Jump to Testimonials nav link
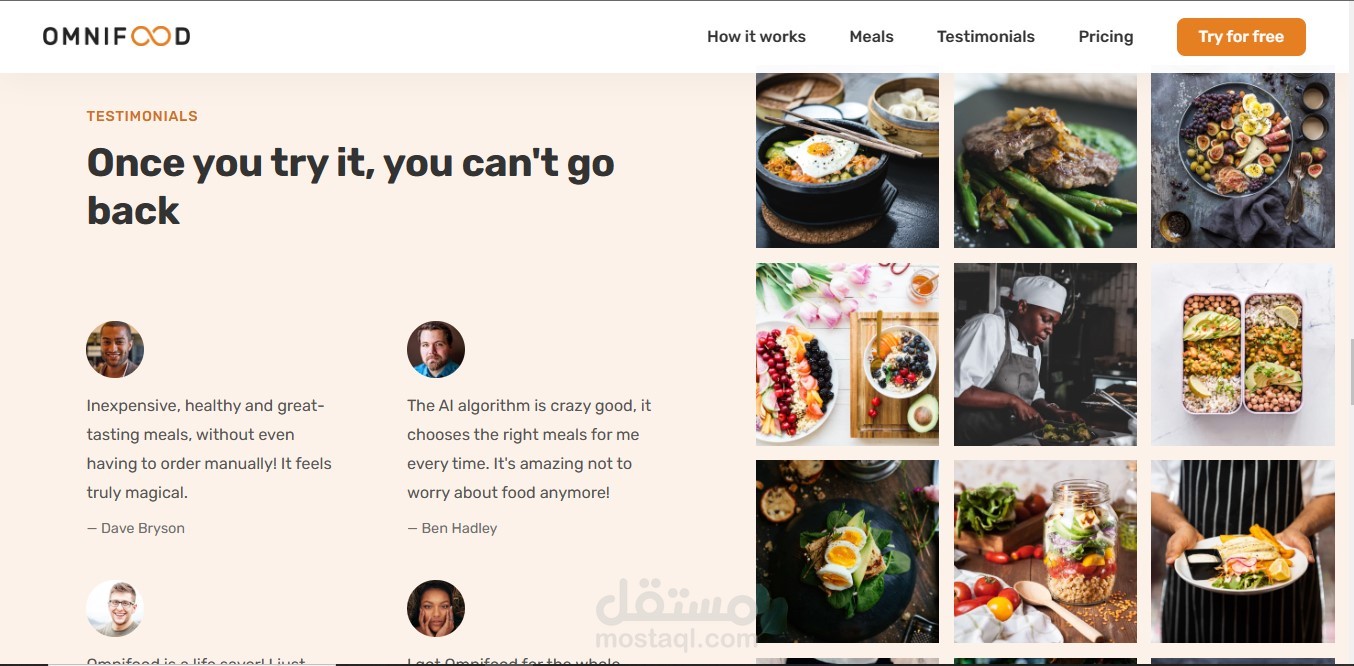This screenshot has height=666, width=1354. pyautogui.click(x=985, y=37)
